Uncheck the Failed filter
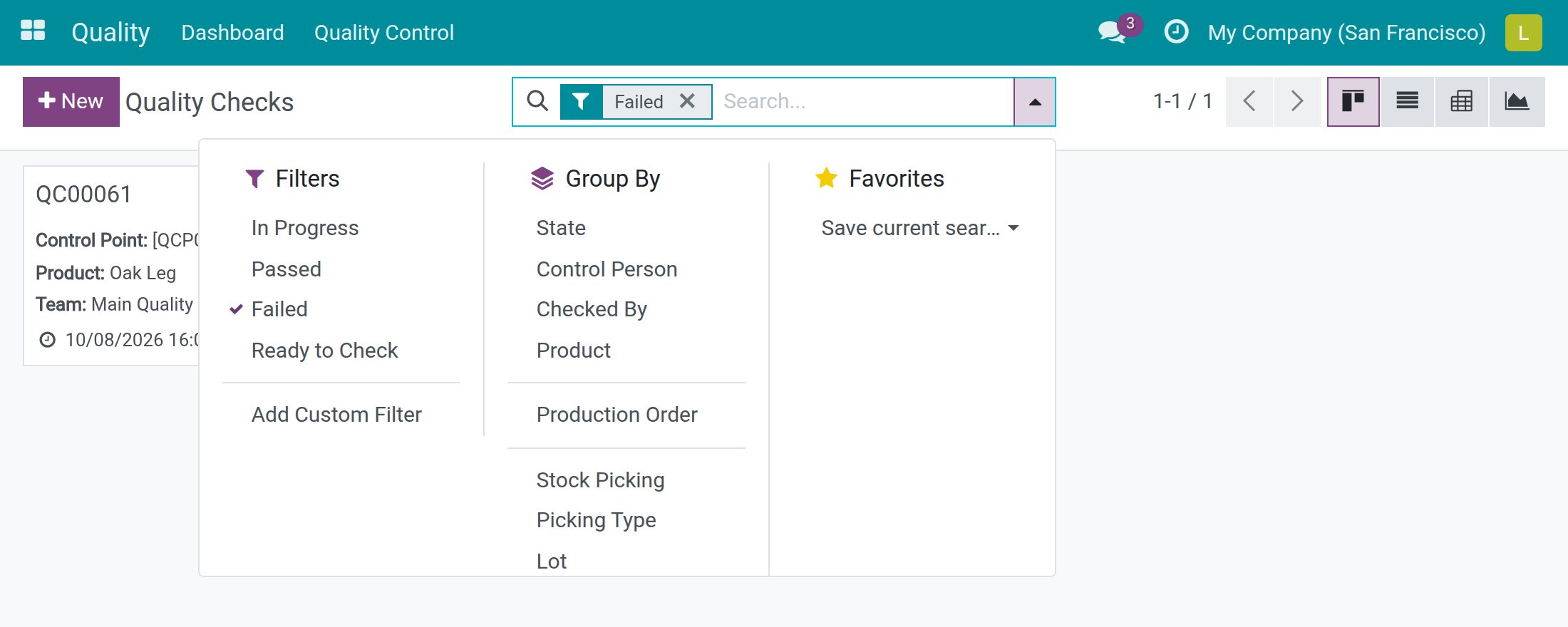 279,309
